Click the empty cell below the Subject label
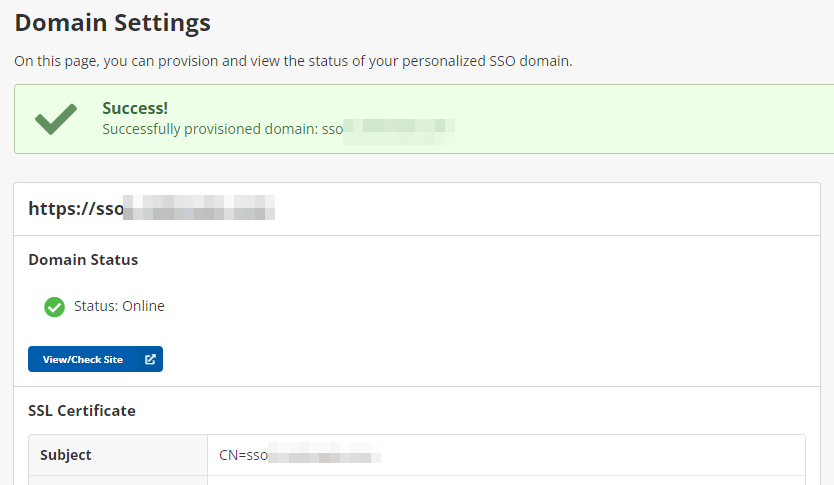The width and height of the screenshot is (834, 485). tap(117, 480)
